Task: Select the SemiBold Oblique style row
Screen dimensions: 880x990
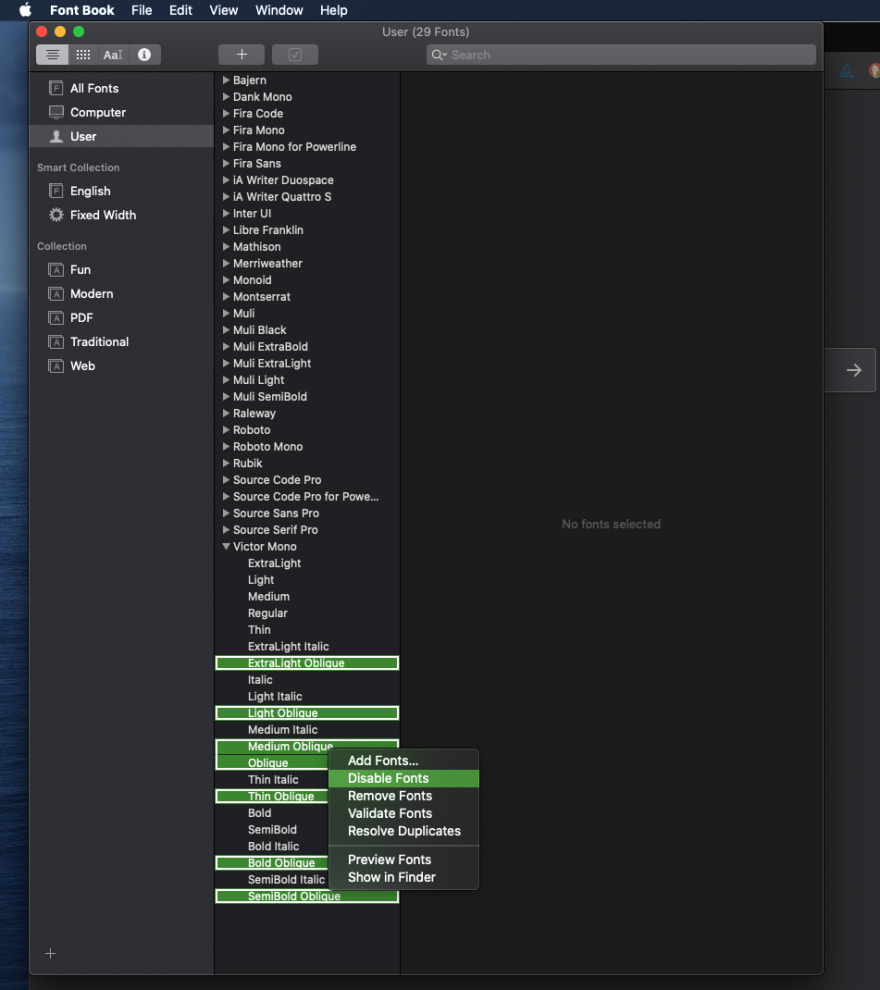Action: tap(307, 896)
